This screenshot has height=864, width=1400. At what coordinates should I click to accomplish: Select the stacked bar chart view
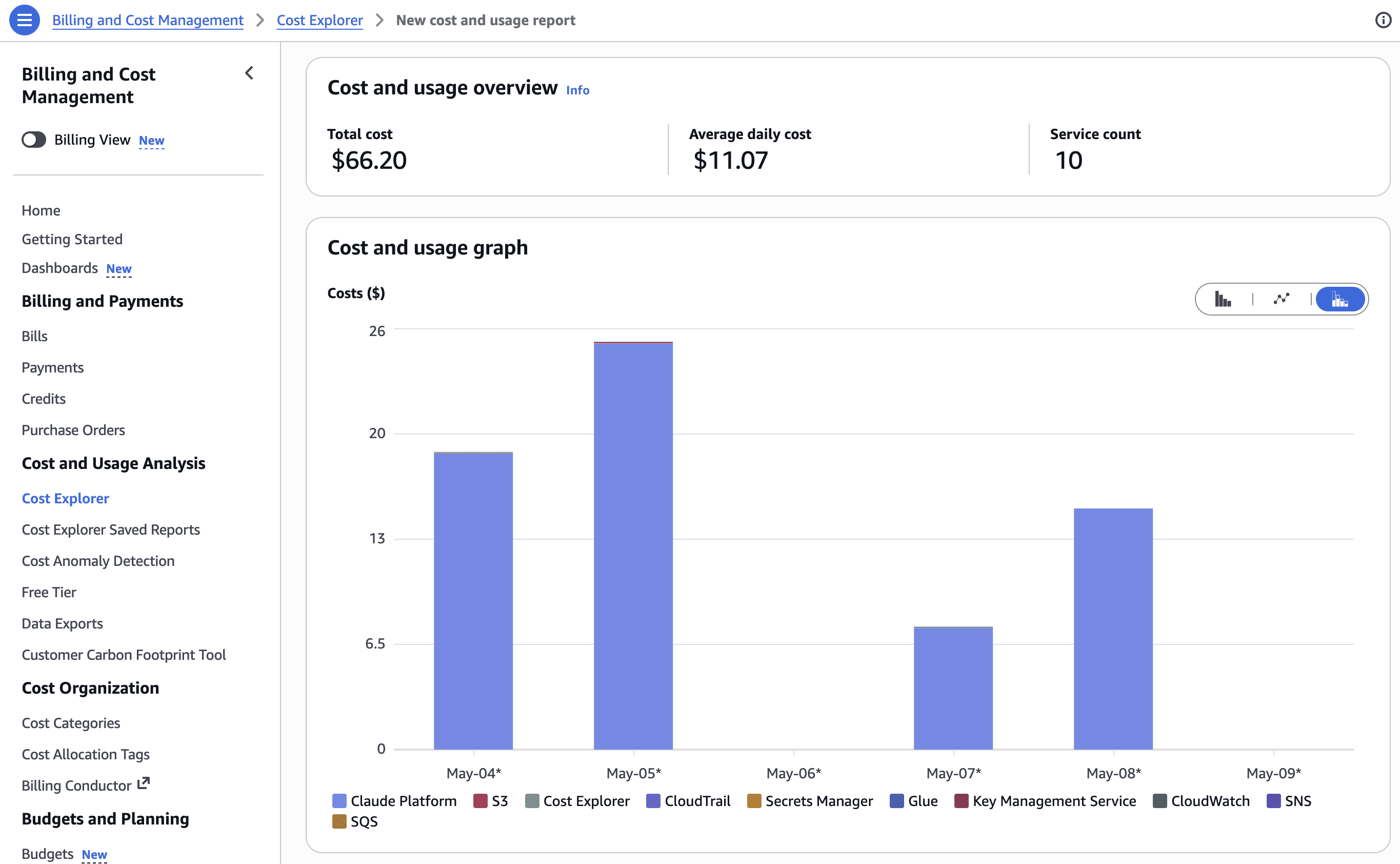click(1340, 299)
